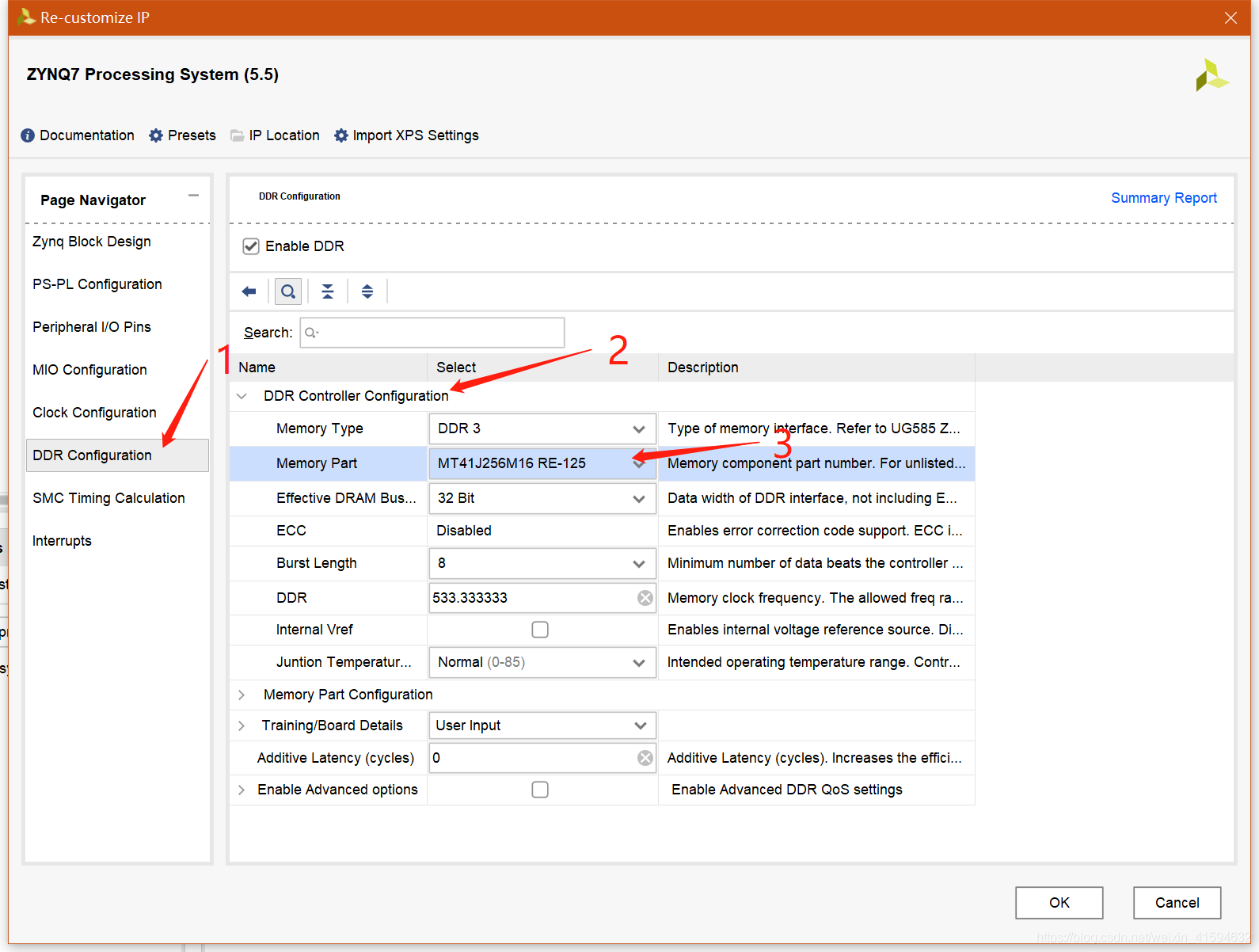This screenshot has height=952, width=1259.
Task: Click the OK button
Action: [1059, 903]
